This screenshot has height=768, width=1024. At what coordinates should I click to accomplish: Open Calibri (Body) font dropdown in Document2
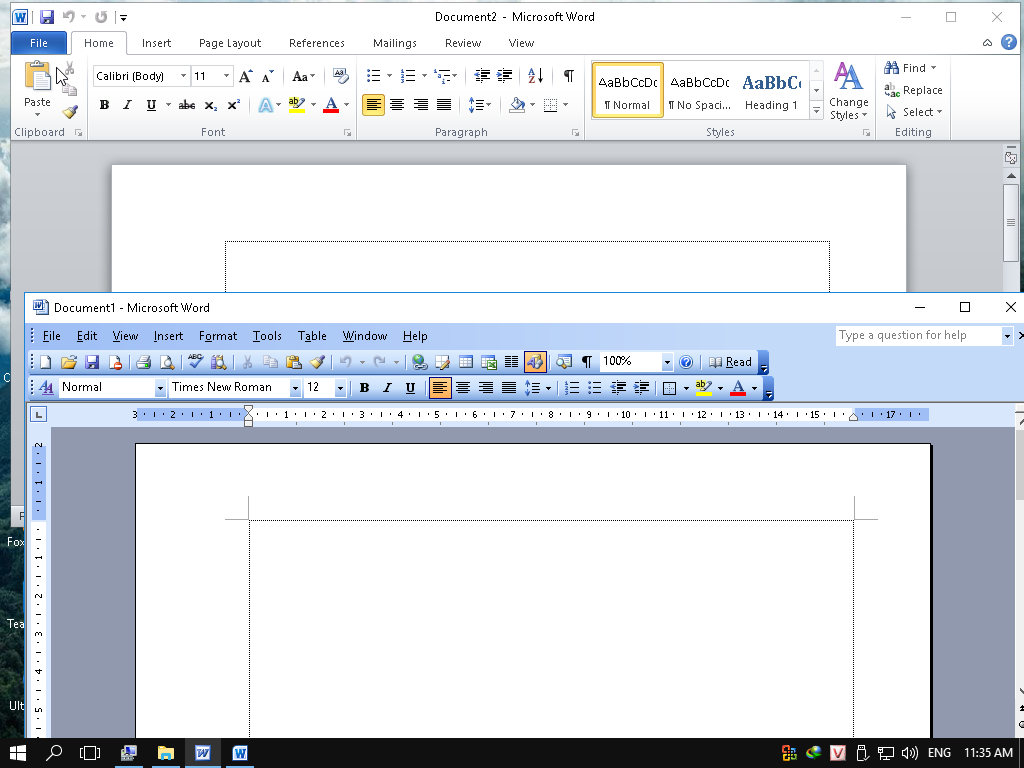(x=184, y=76)
